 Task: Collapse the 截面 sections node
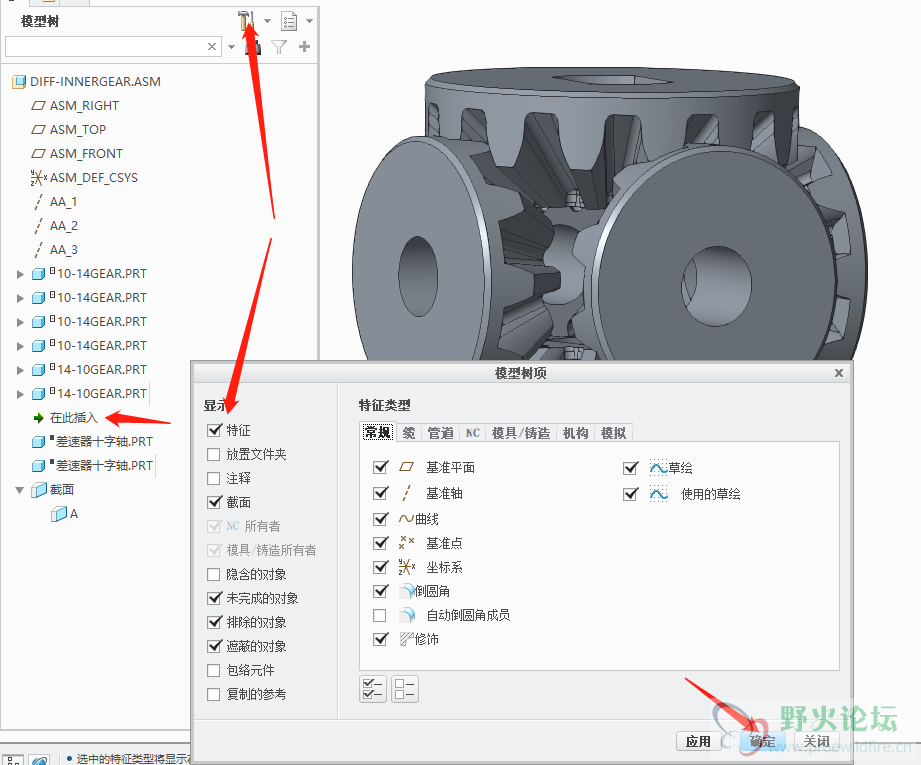19,489
